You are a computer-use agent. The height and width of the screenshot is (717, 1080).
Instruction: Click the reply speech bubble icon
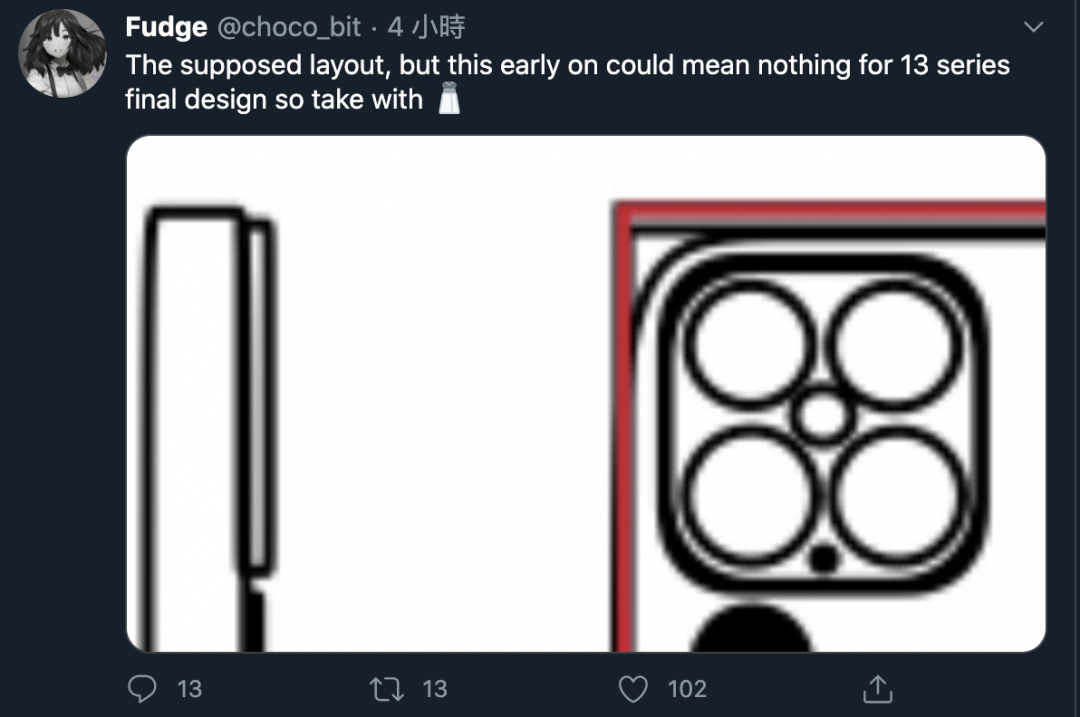144,688
